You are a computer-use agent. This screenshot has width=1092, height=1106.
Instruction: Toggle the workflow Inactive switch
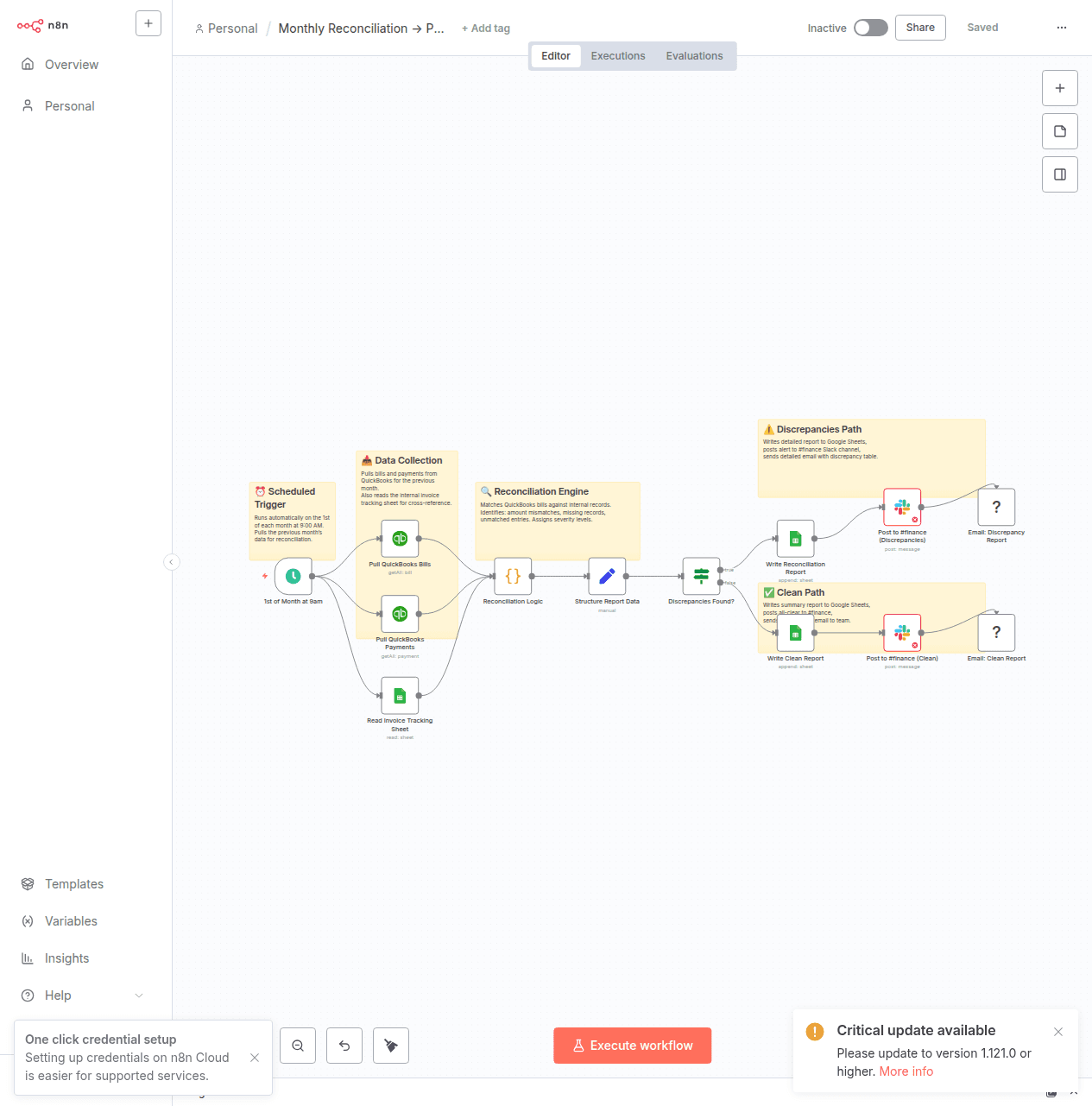[870, 28]
